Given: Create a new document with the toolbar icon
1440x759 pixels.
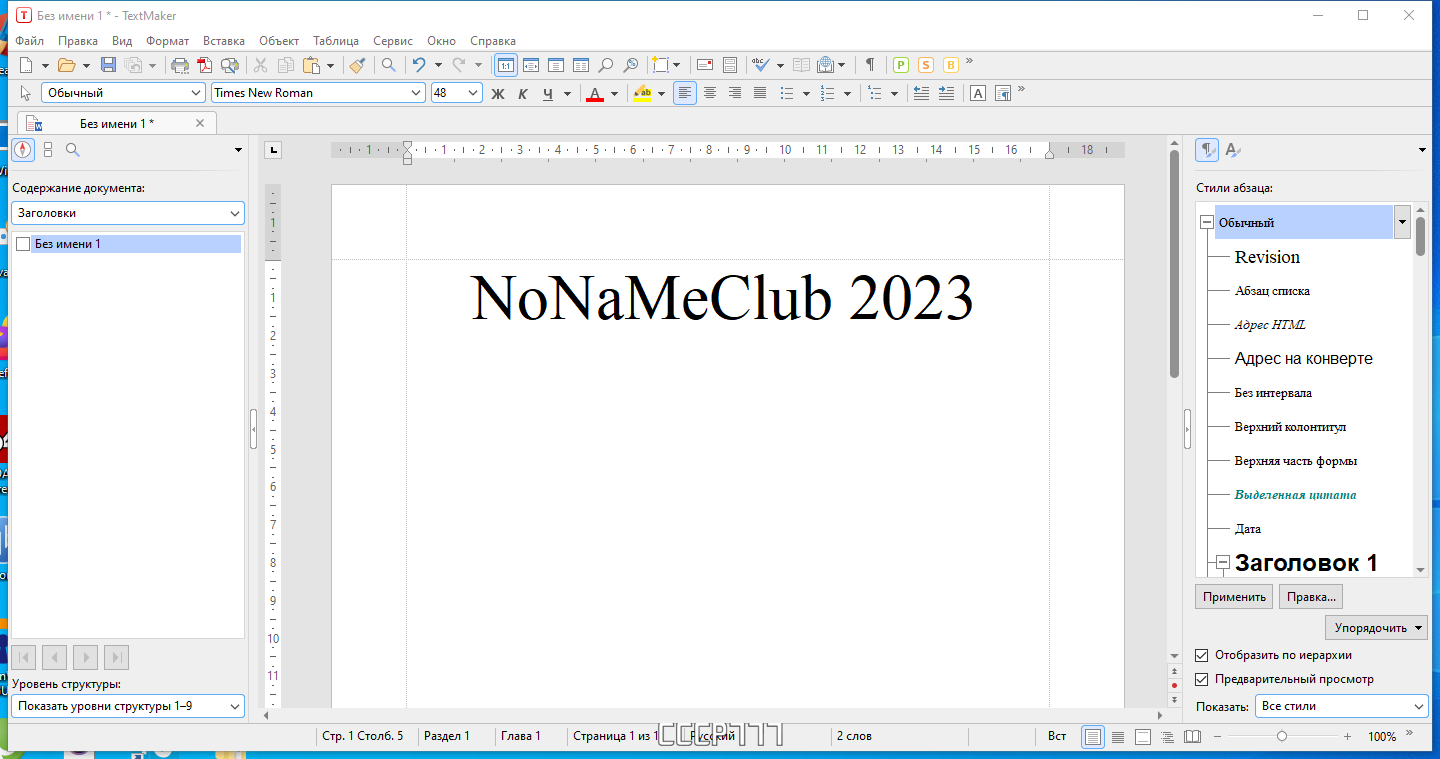Looking at the screenshot, I should coord(27,65).
